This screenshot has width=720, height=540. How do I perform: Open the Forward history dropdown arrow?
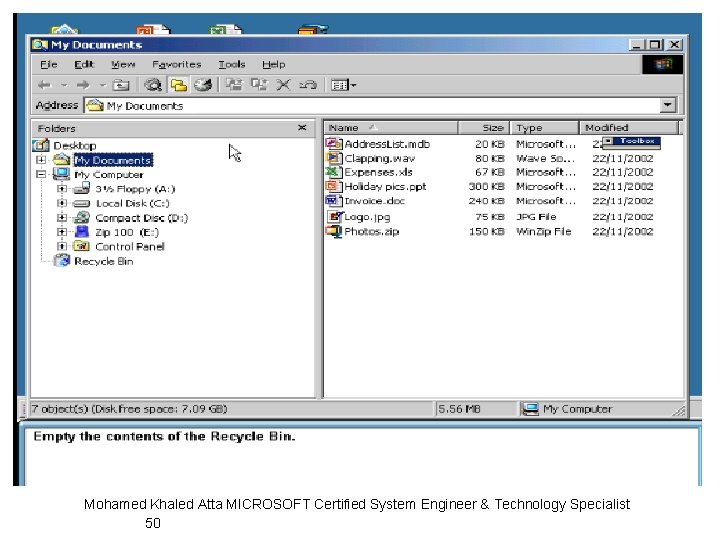103,85
